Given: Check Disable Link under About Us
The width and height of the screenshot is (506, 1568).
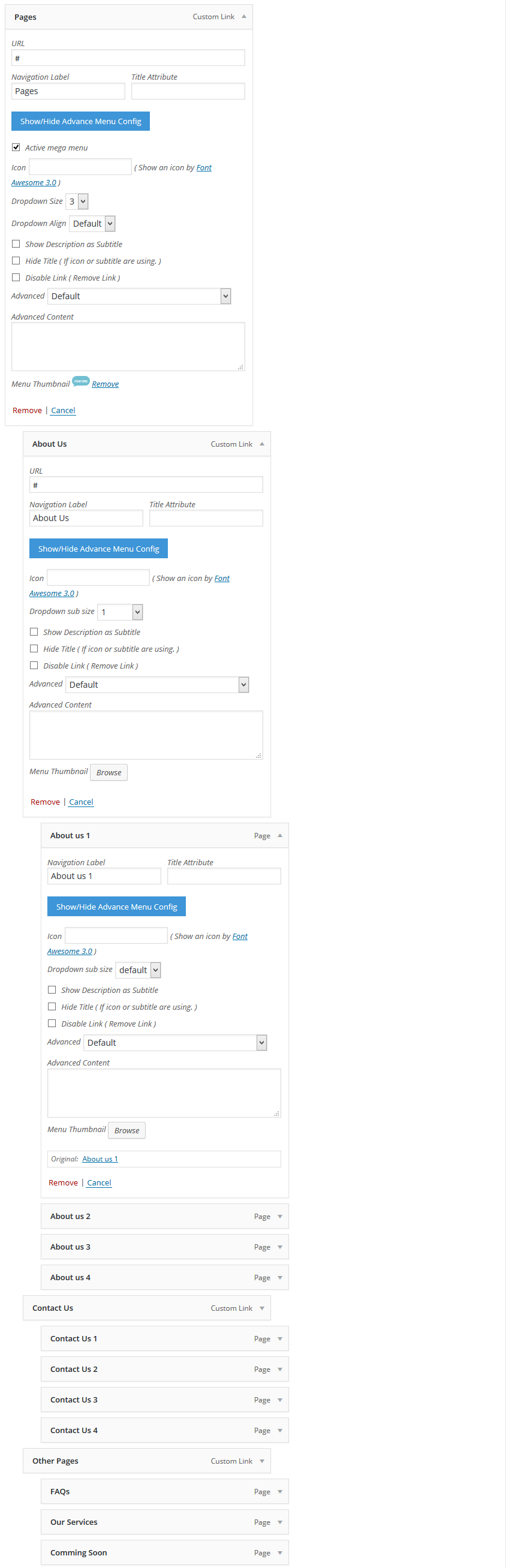Looking at the screenshot, I should click(x=34, y=666).
